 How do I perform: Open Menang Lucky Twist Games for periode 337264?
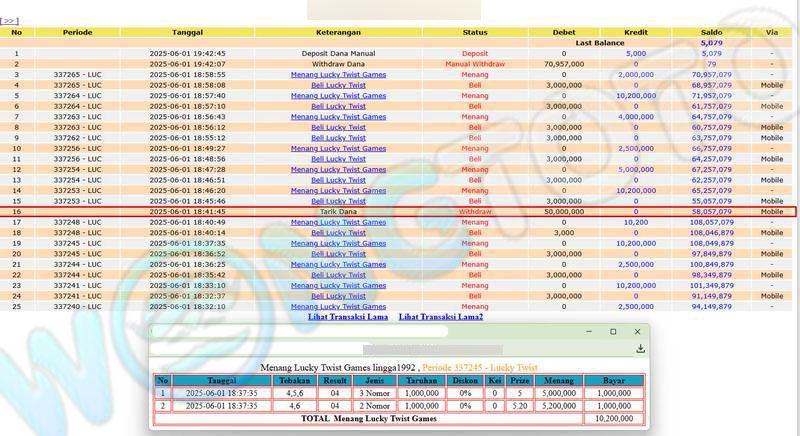point(338,96)
